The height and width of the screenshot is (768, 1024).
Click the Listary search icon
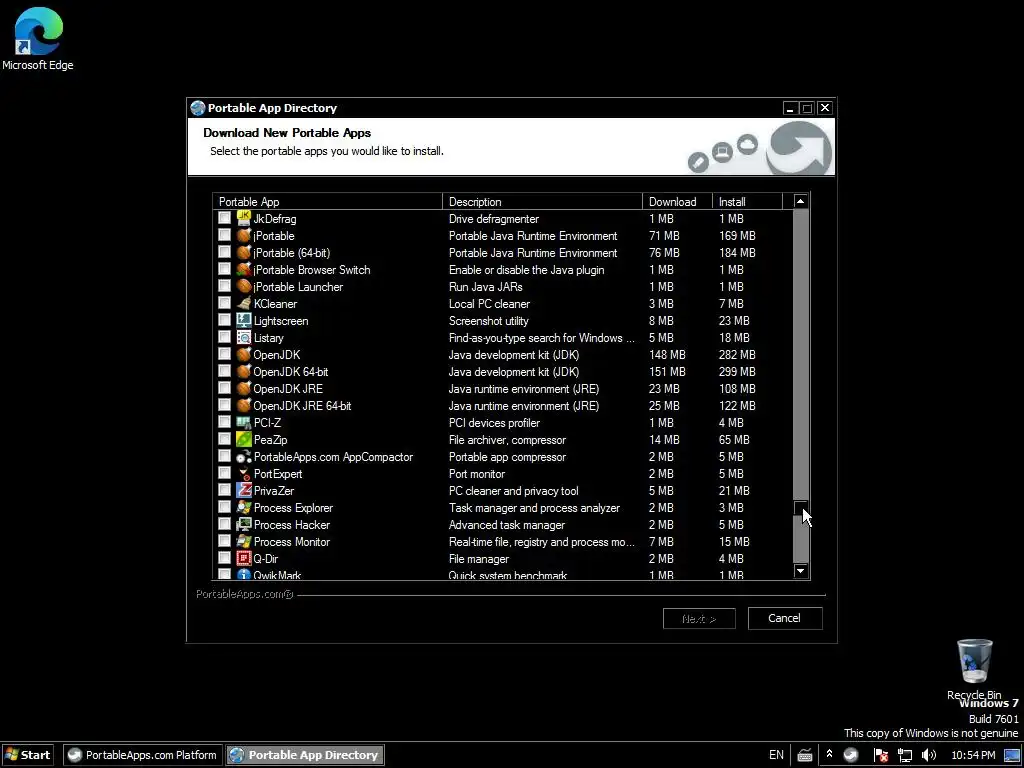(x=244, y=337)
